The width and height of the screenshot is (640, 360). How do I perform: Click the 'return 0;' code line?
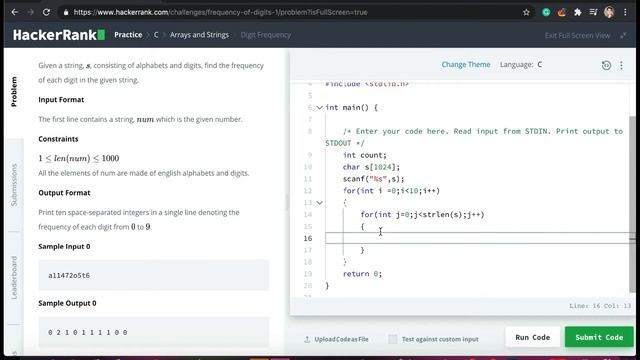point(362,274)
